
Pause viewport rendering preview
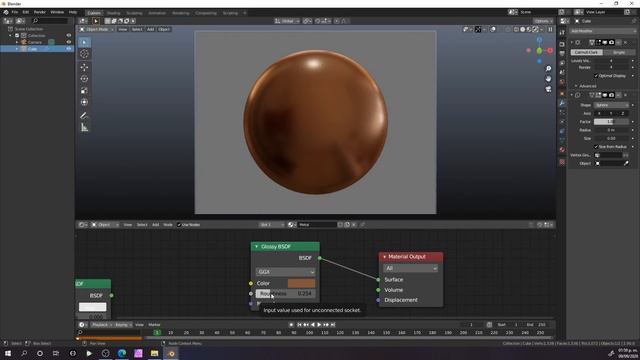point(550,29)
